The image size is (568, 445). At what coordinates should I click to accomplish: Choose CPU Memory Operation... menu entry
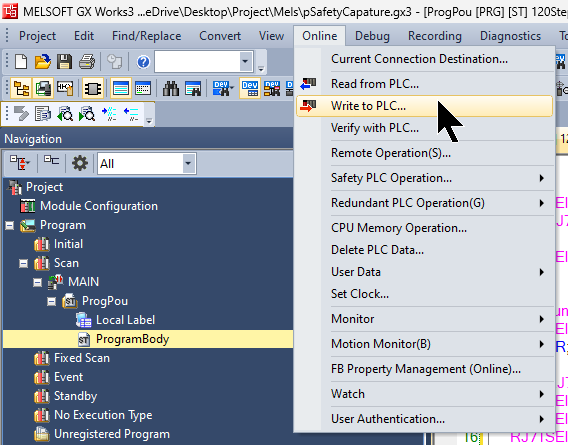click(x=425, y=228)
